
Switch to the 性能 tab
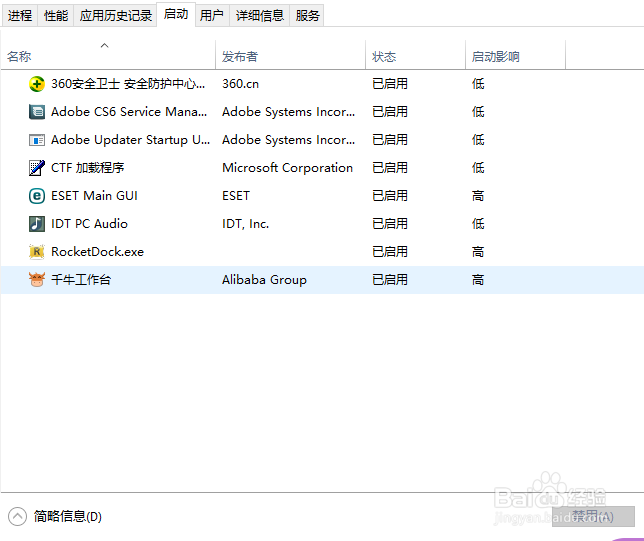(56, 16)
